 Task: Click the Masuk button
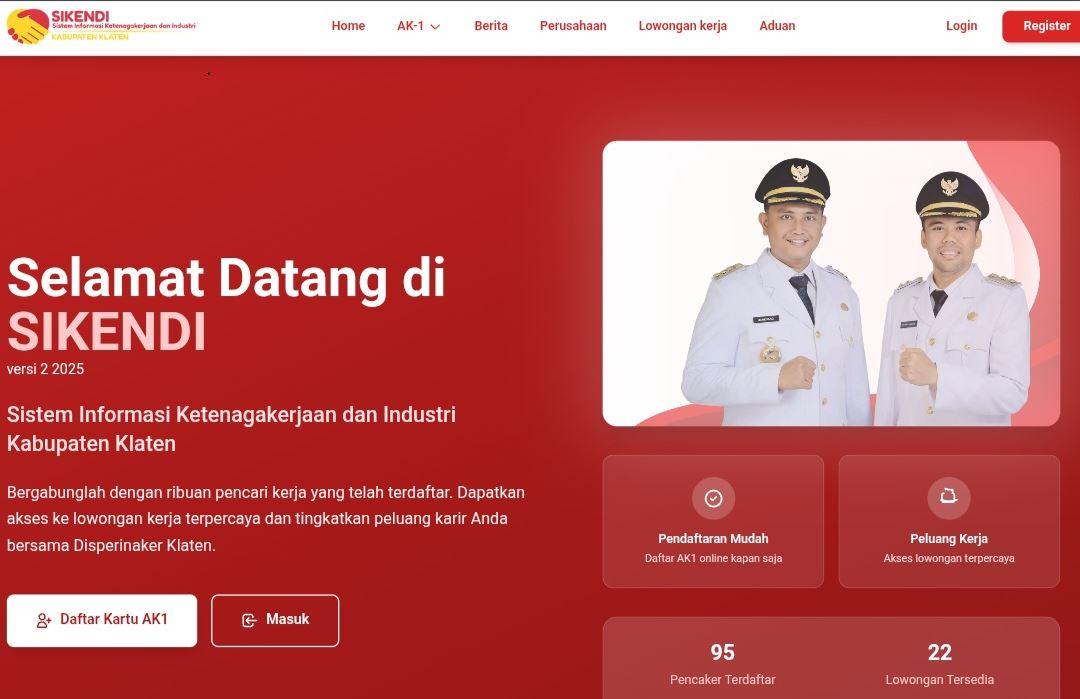pyautogui.click(x=275, y=620)
